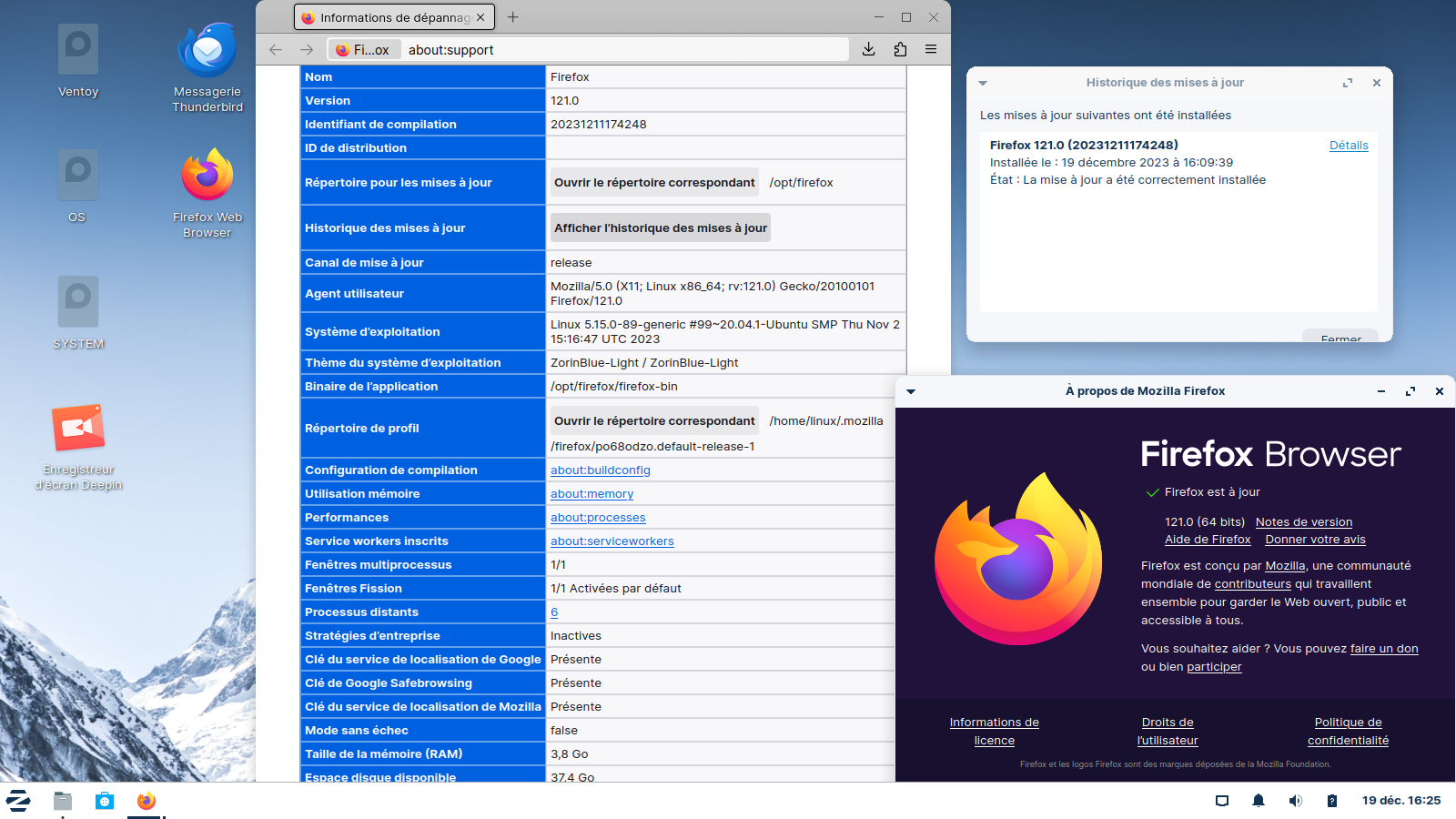1456x819 pixels.
Task: Close the Informations de dépannage tab
Action: (x=480, y=17)
